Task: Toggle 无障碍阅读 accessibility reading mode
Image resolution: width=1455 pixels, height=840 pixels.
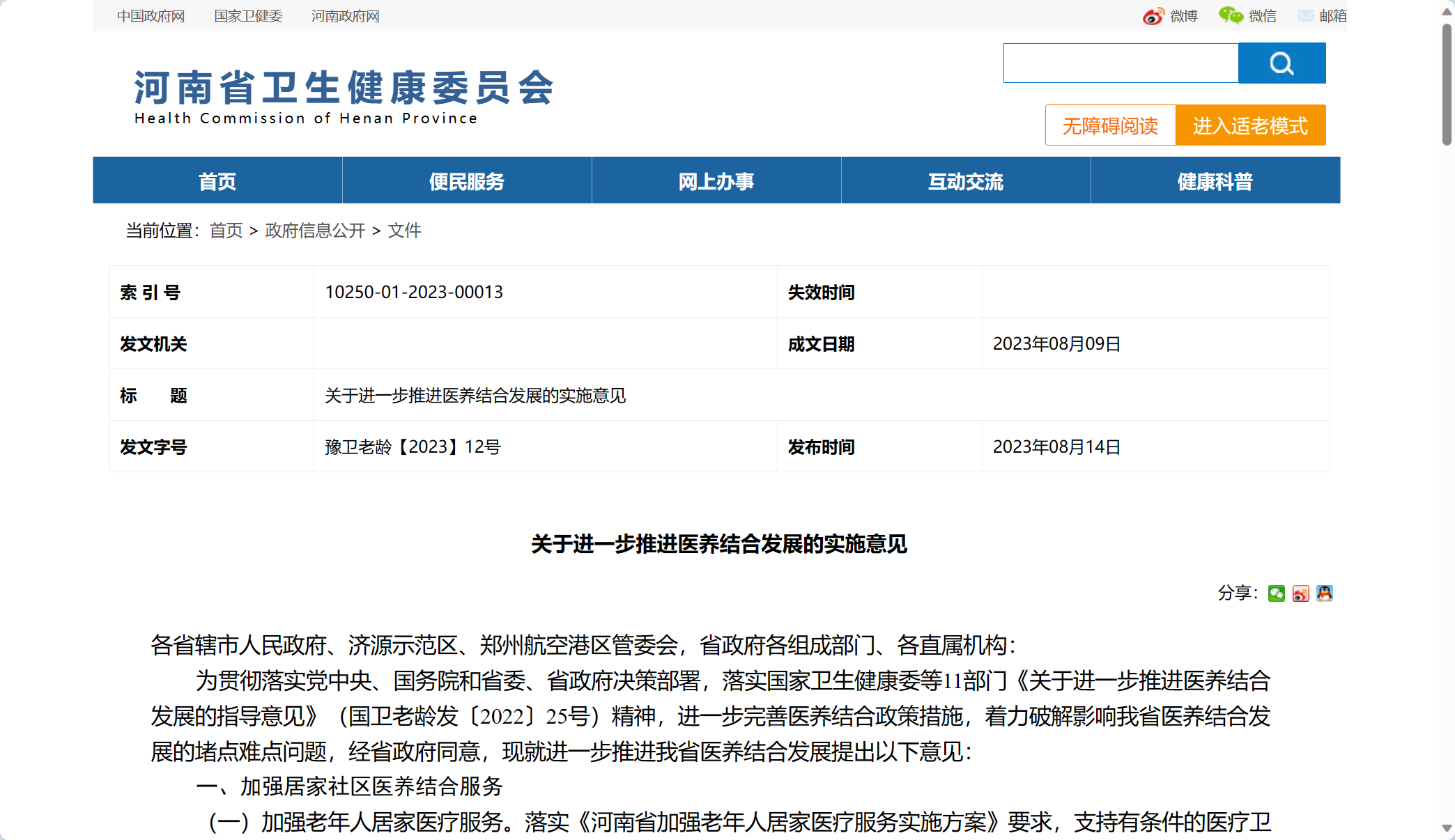Action: click(1110, 125)
